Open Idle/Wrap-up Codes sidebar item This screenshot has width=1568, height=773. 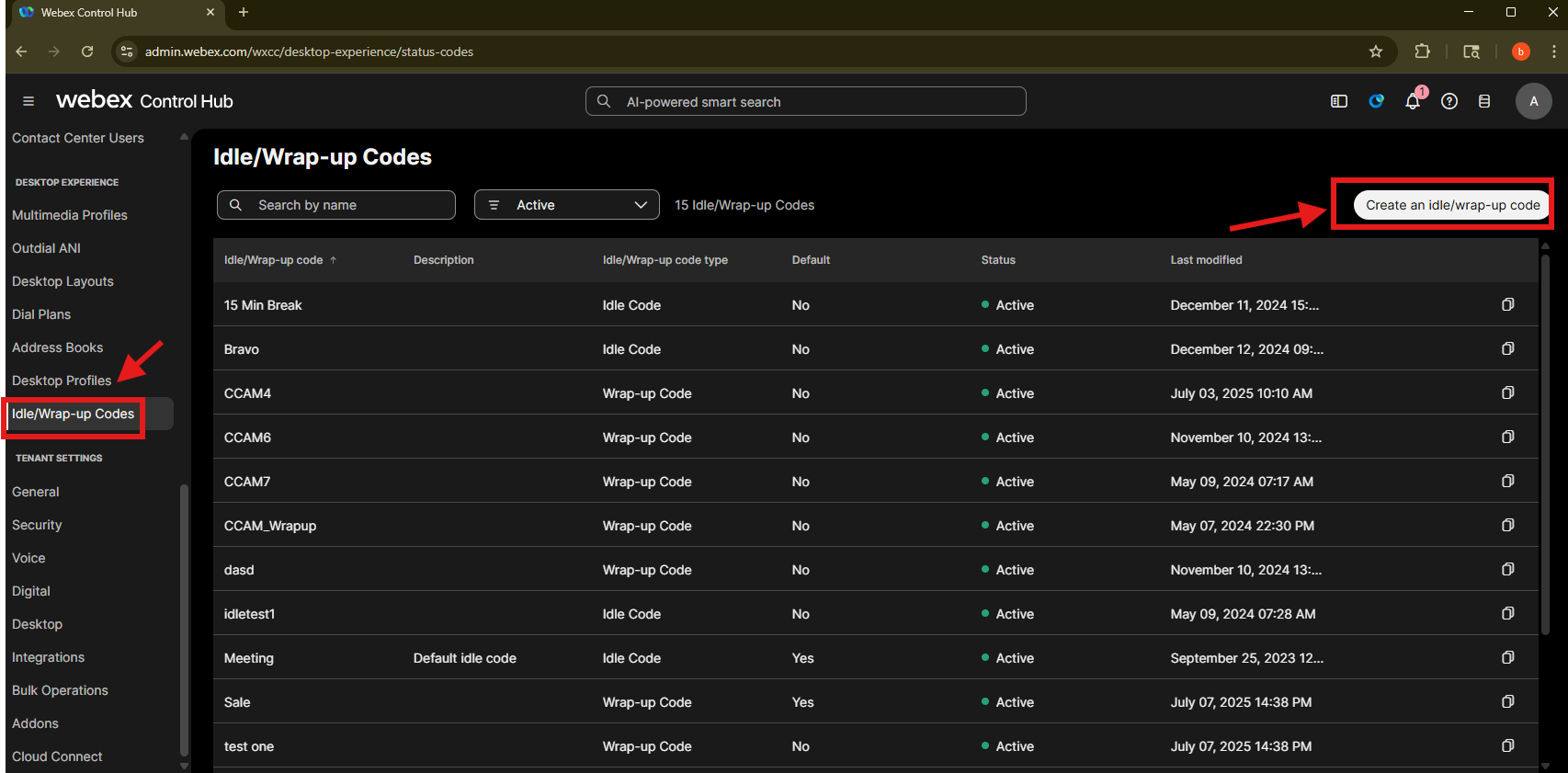point(74,414)
